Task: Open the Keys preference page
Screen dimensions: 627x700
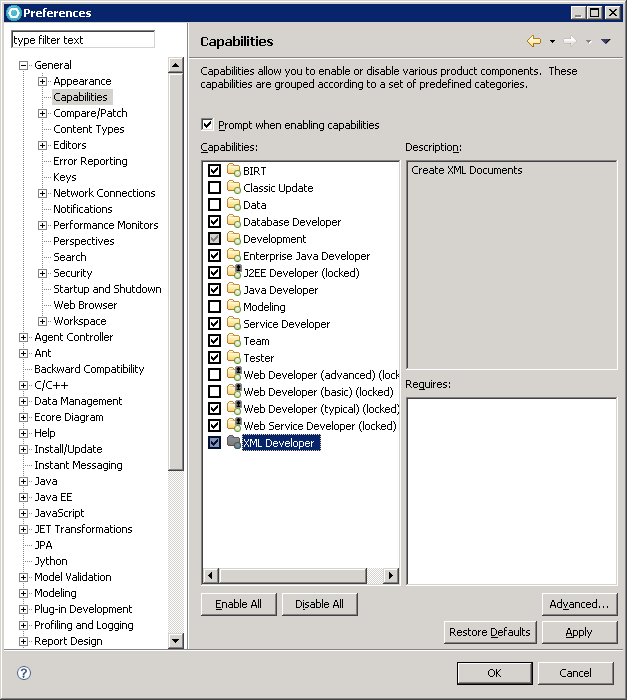Action: pyautogui.click(x=65, y=177)
